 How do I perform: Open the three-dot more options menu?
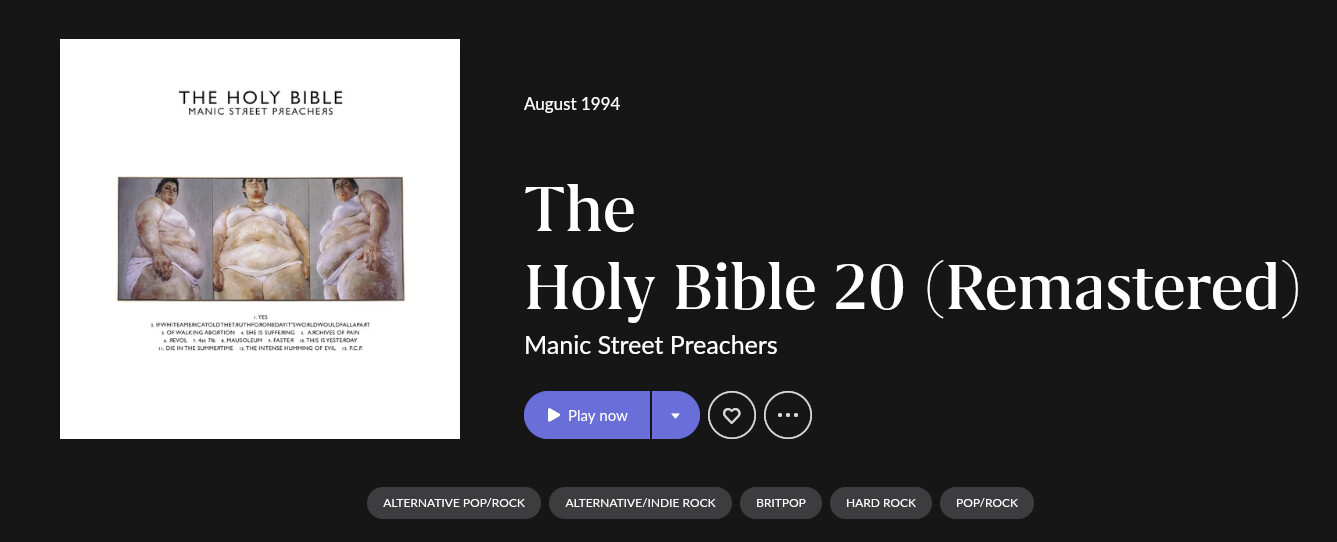(788, 415)
